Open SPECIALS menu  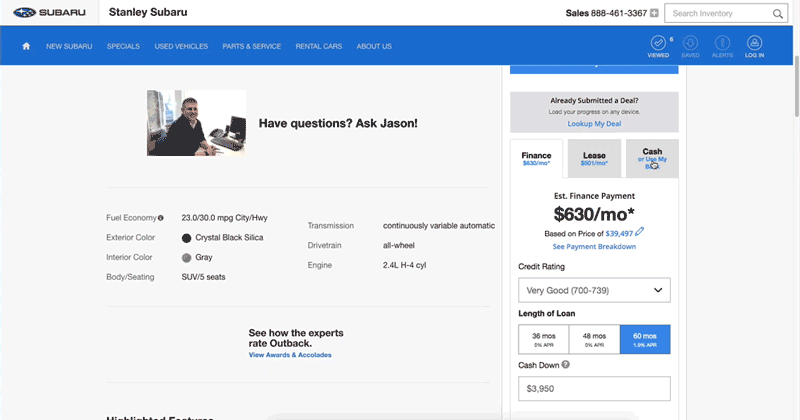[x=123, y=46]
